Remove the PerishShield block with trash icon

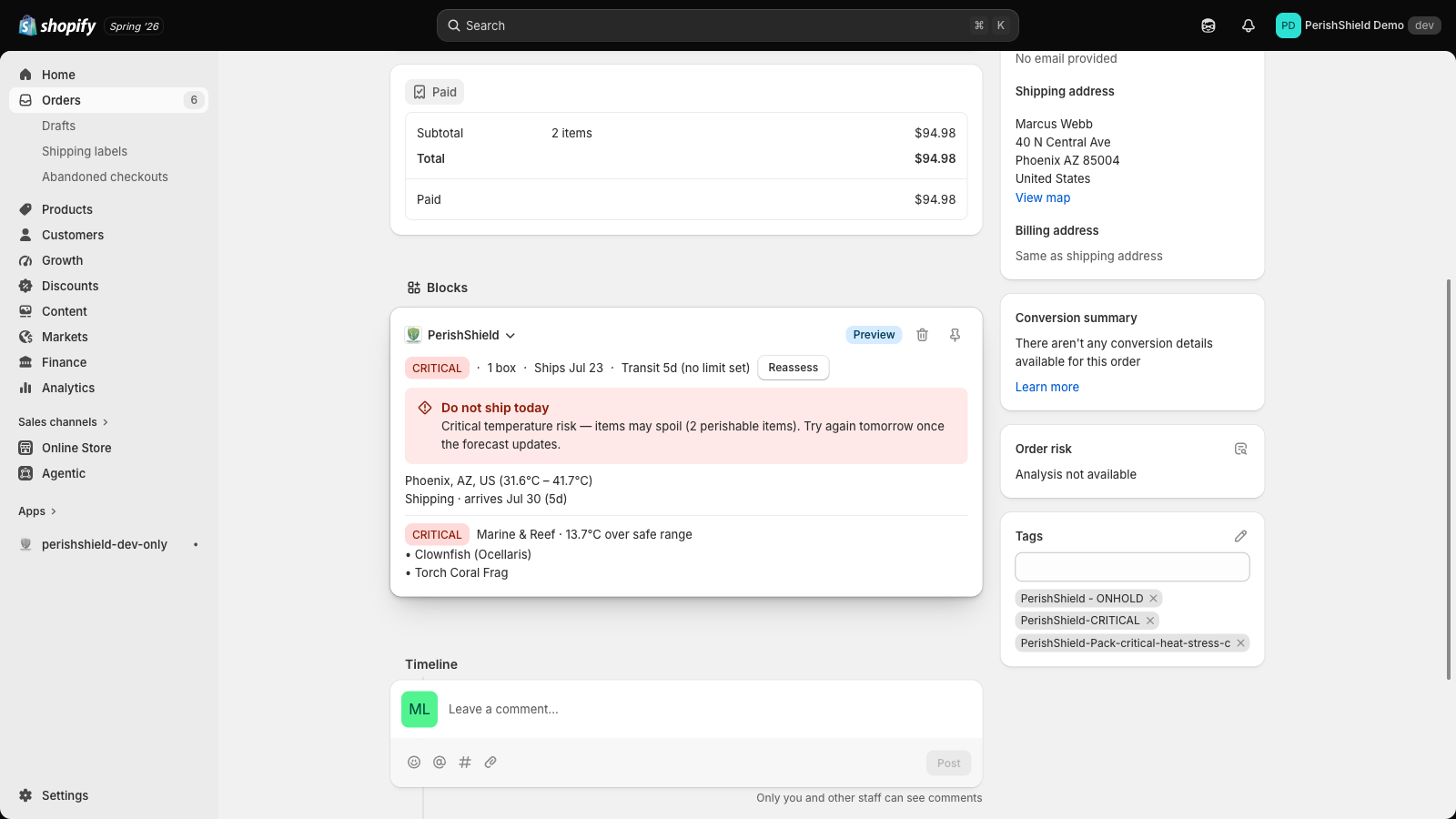click(922, 335)
